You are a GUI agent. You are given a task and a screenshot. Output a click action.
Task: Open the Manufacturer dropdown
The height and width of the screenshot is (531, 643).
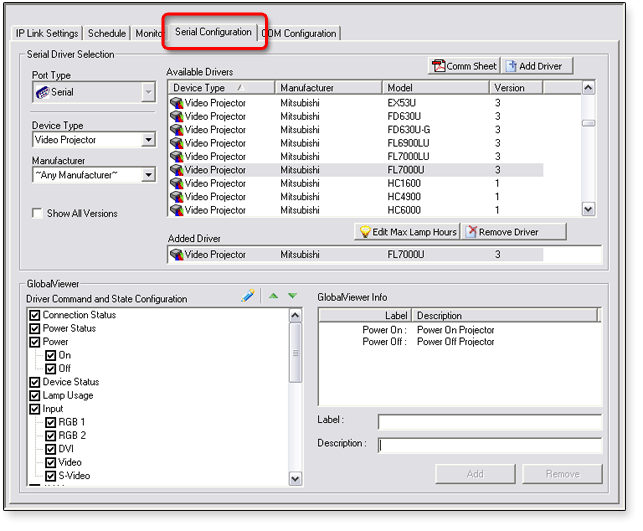click(148, 175)
